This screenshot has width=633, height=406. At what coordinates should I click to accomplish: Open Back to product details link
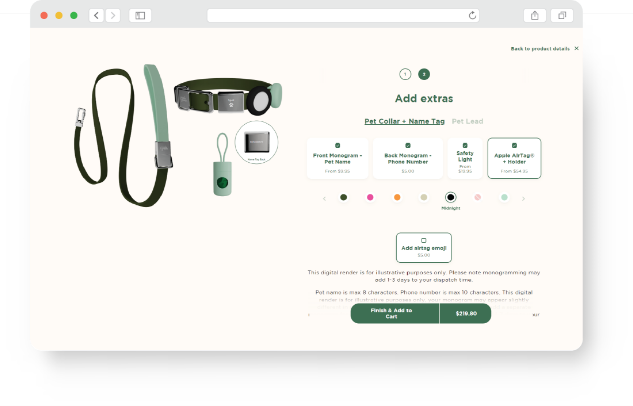coord(540,48)
